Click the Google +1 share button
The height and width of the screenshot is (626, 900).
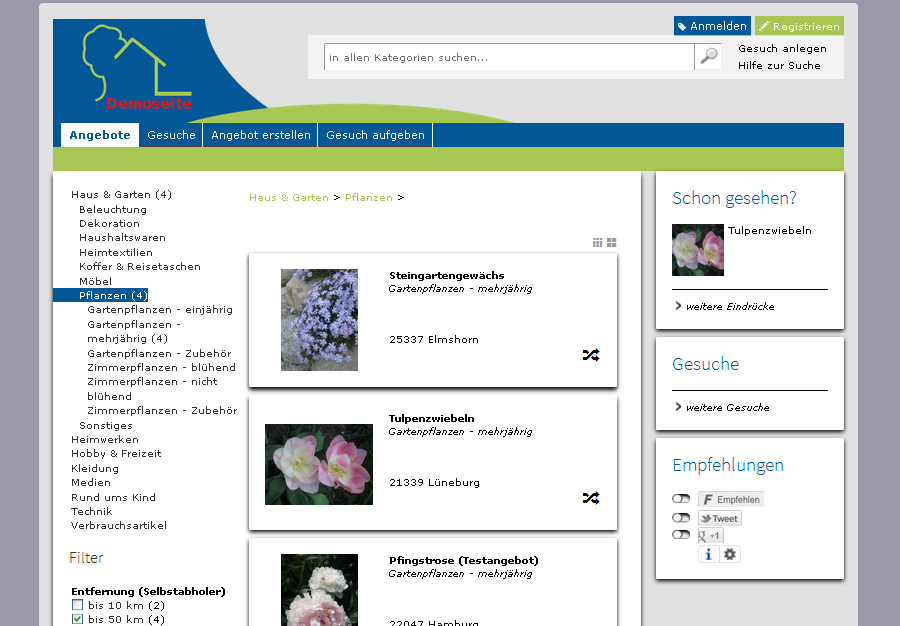point(711,535)
